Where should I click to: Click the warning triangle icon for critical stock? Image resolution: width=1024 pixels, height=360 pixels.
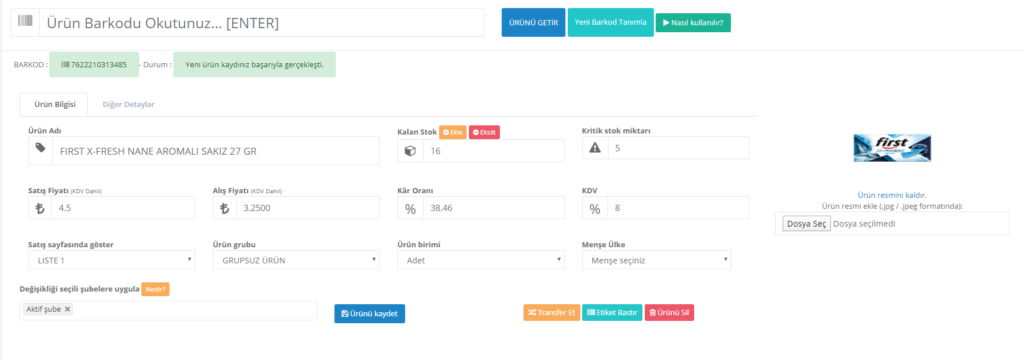click(x=595, y=148)
